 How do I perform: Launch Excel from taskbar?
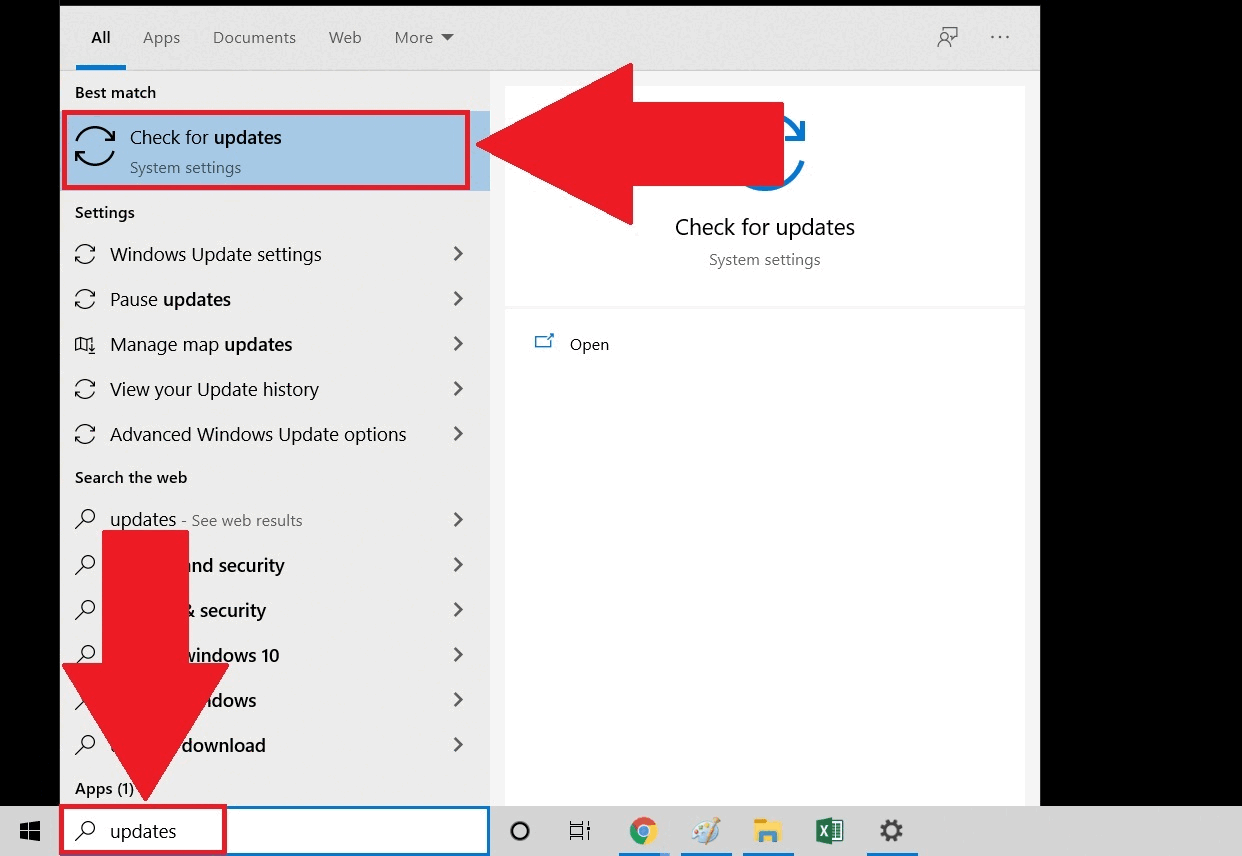tap(829, 831)
